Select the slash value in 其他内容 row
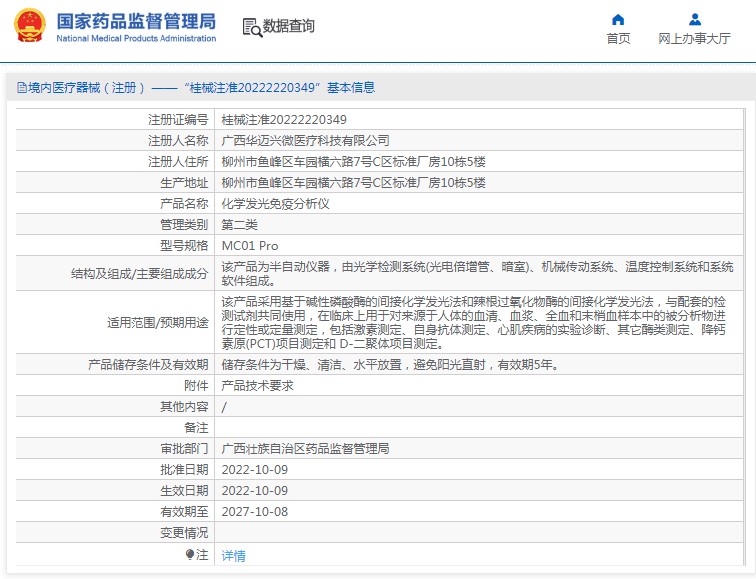The image size is (756, 579). (224, 407)
